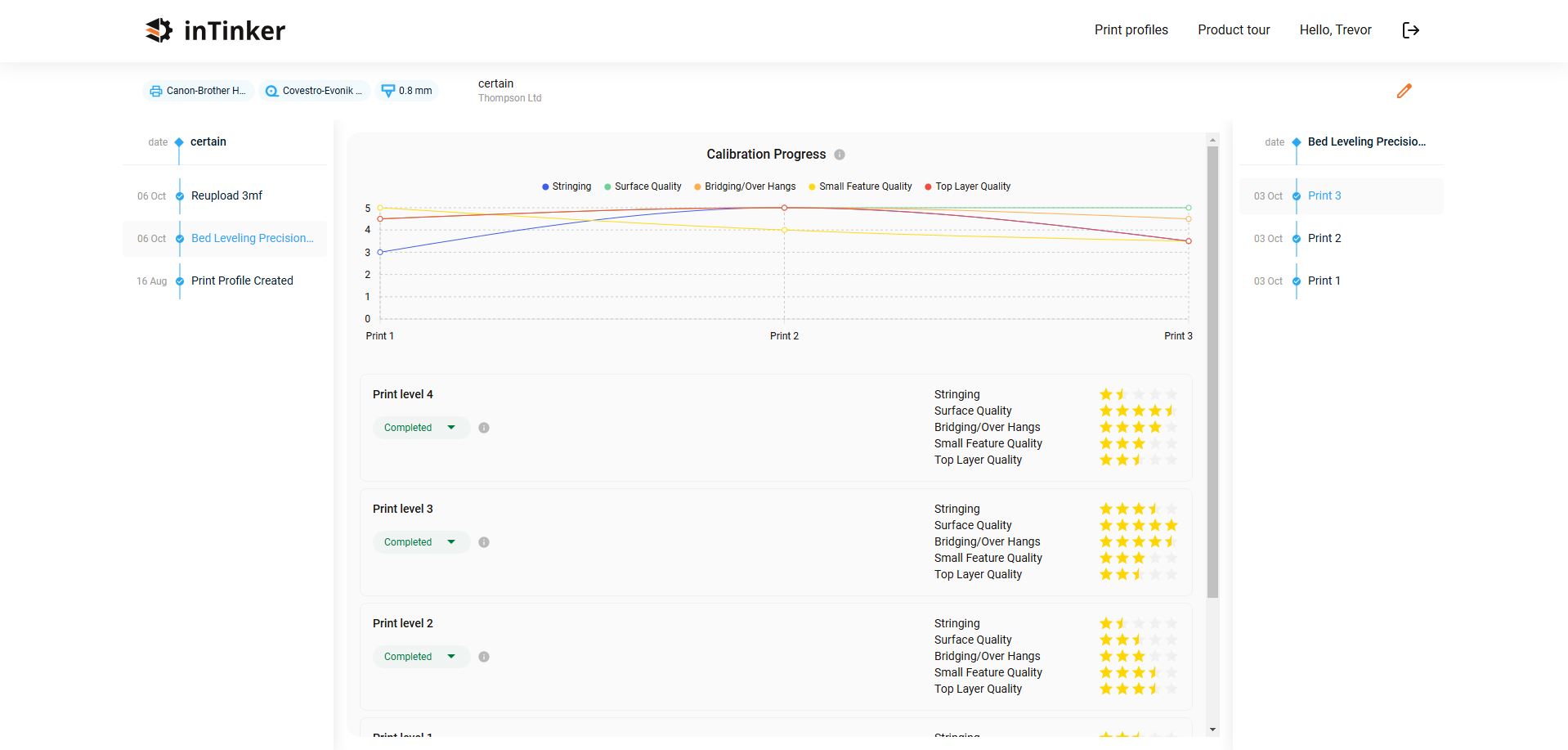Select Print 1 in right list
The image size is (1568, 750).
1342,281
